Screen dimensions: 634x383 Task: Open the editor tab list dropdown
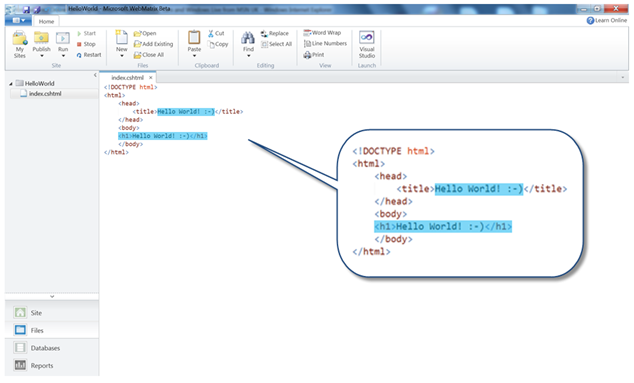623,77
